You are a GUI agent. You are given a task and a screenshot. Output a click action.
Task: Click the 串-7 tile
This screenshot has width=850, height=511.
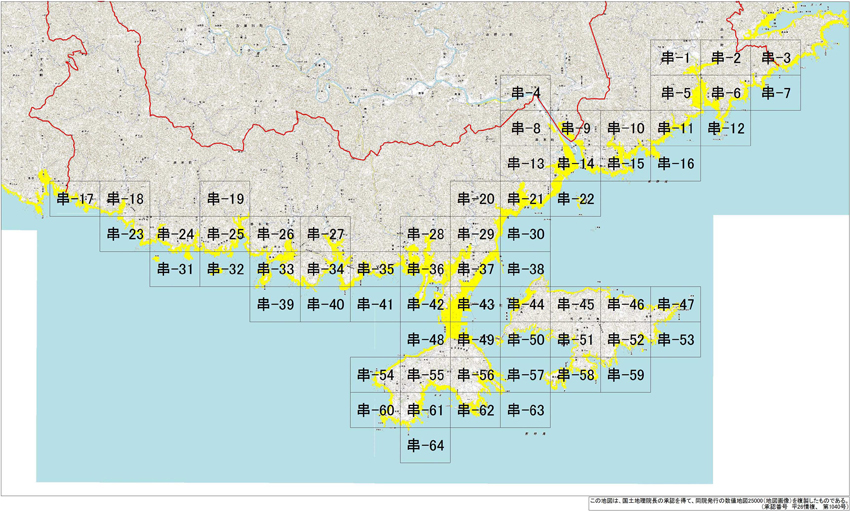[x=776, y=93]
